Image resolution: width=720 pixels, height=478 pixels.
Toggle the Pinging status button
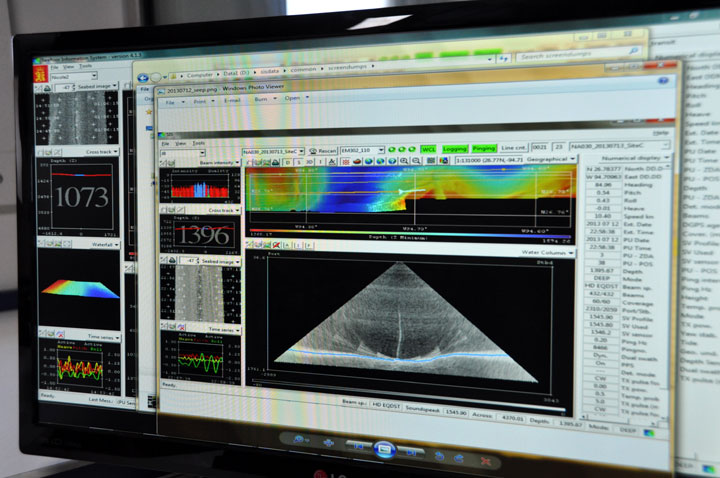pos(484,148)
